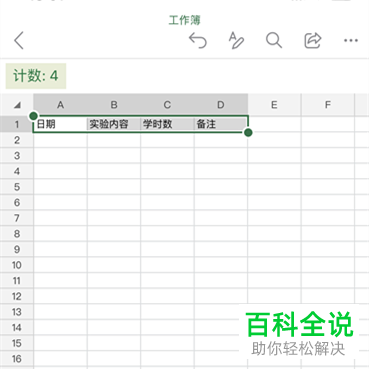This screenshot has width=369, height=369.
Task: Select cell containing 学时数
Action: pyautogui.click(x=167, y=124)
